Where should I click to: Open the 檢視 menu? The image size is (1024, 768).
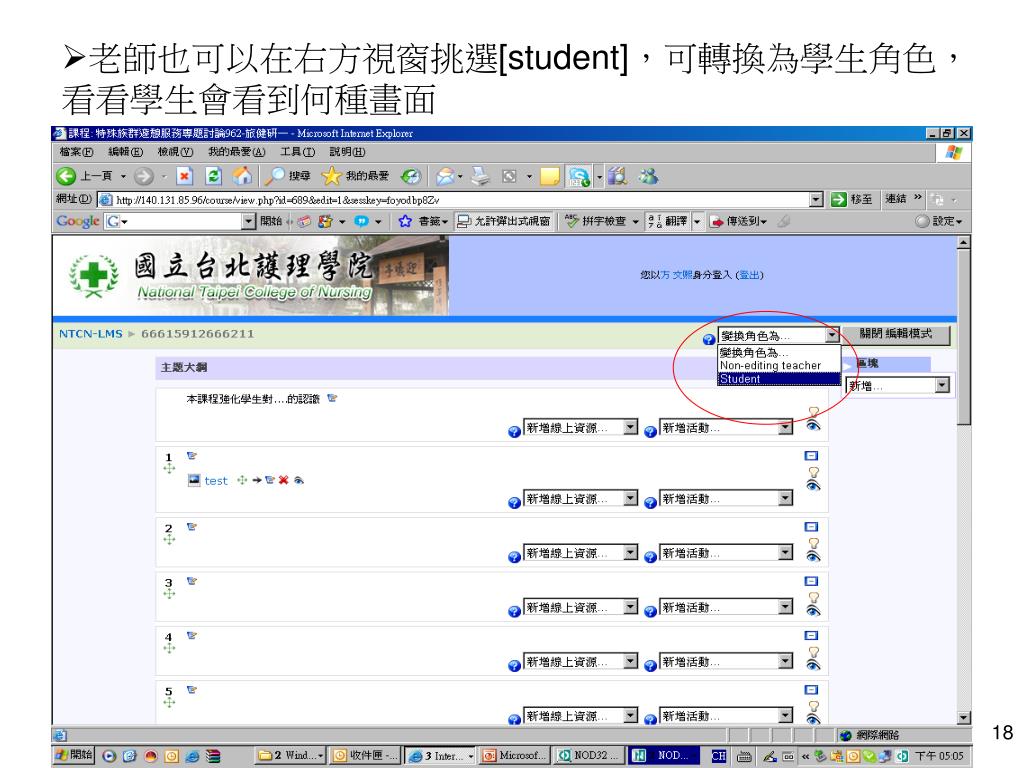(174, 152)
